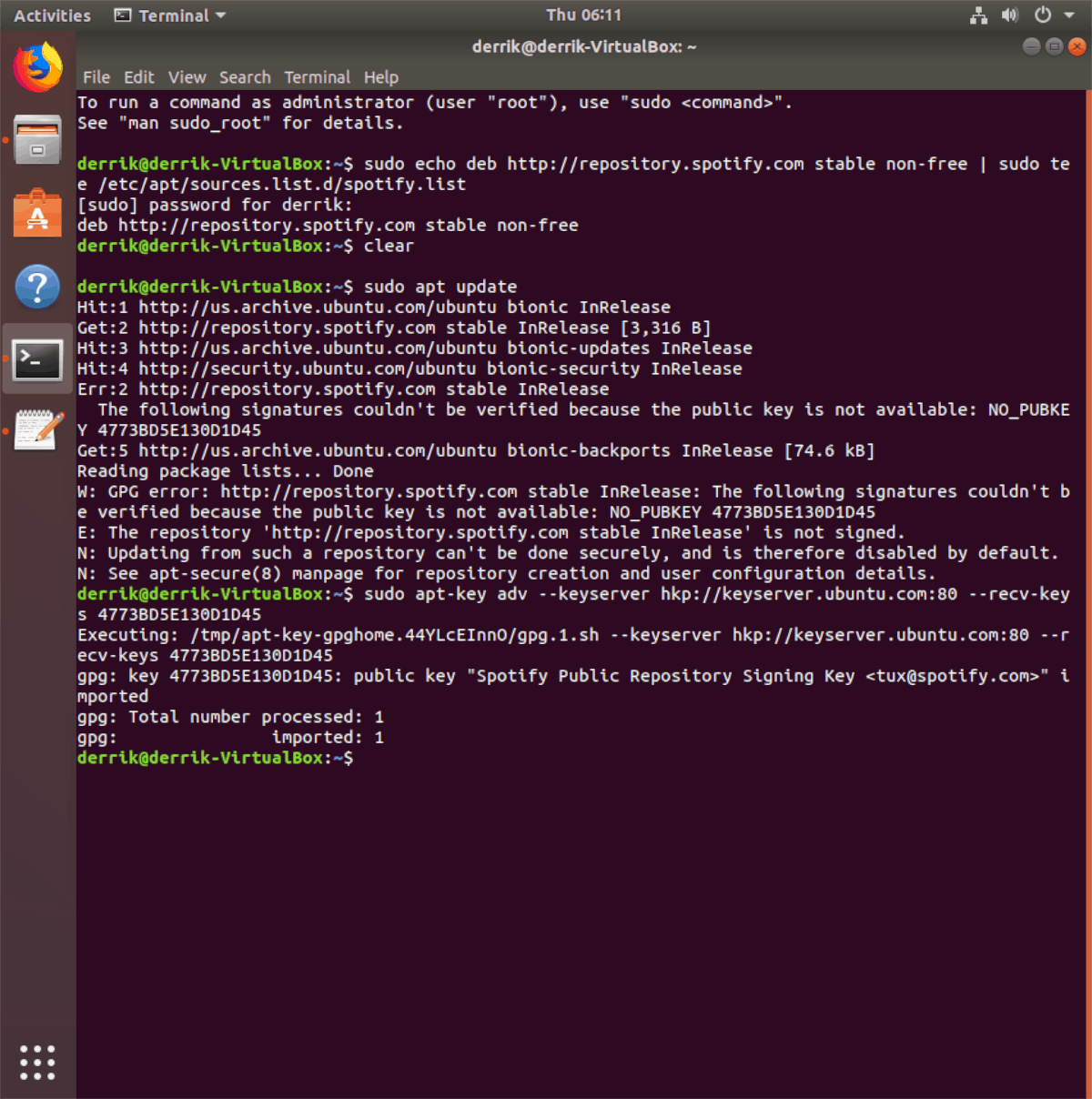This screenshot has height=1099, width=1092.
Task: Open the Search menu
Action: point(245,77)
